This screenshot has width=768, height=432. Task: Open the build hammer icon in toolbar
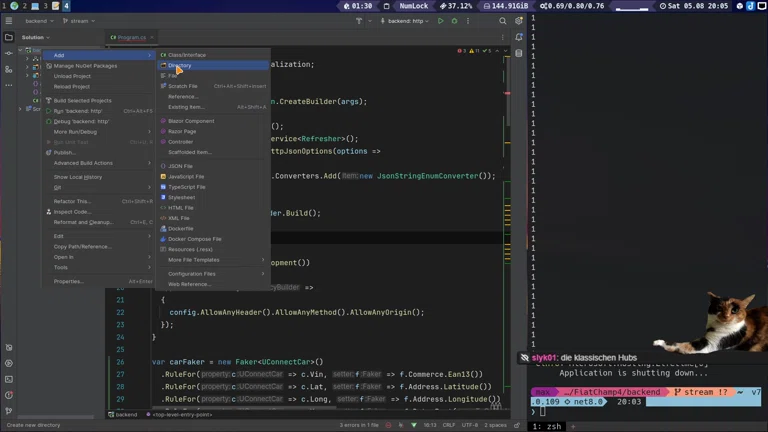[x=359, y=21]
